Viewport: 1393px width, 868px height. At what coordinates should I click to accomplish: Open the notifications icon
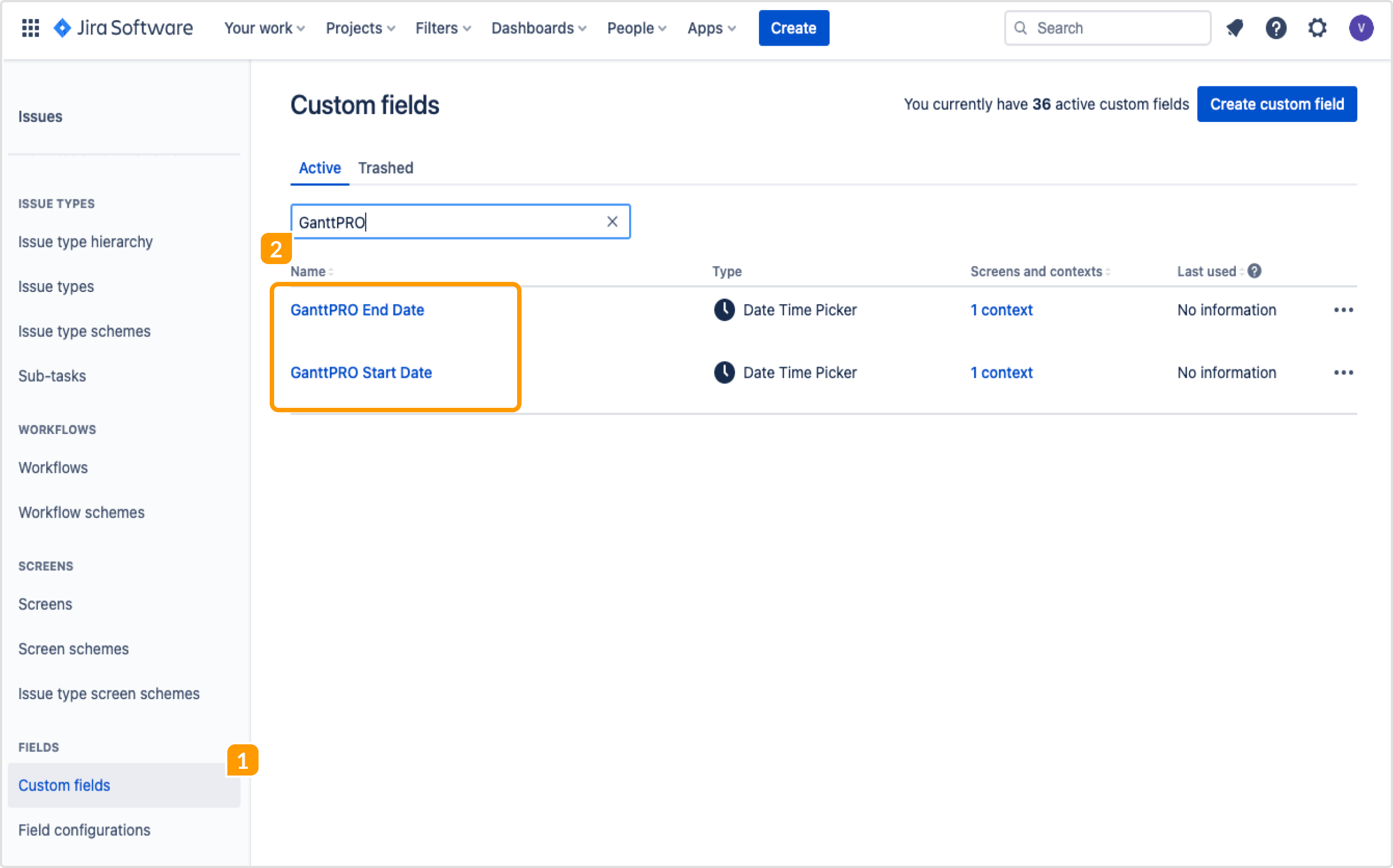tap(1235, 27)
